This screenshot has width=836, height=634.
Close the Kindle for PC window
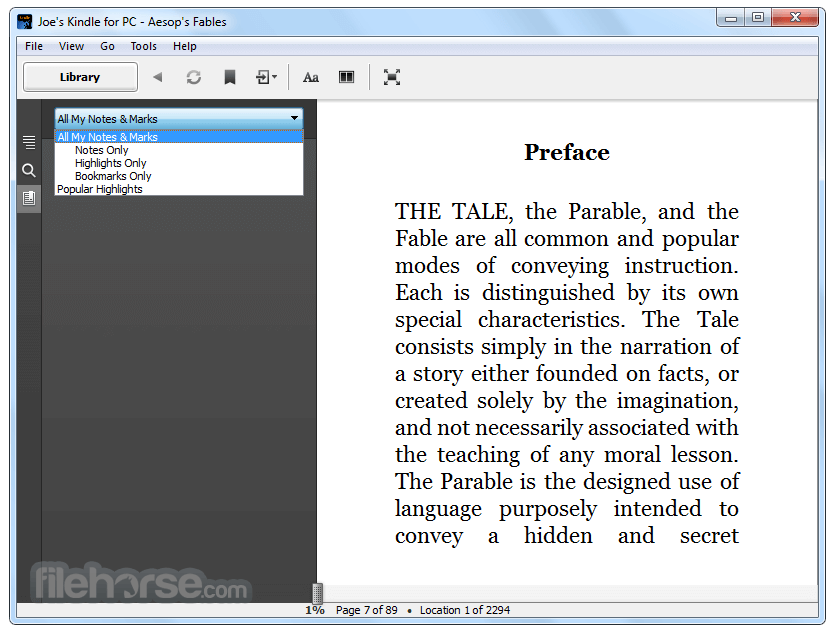[x=795, y=18]
